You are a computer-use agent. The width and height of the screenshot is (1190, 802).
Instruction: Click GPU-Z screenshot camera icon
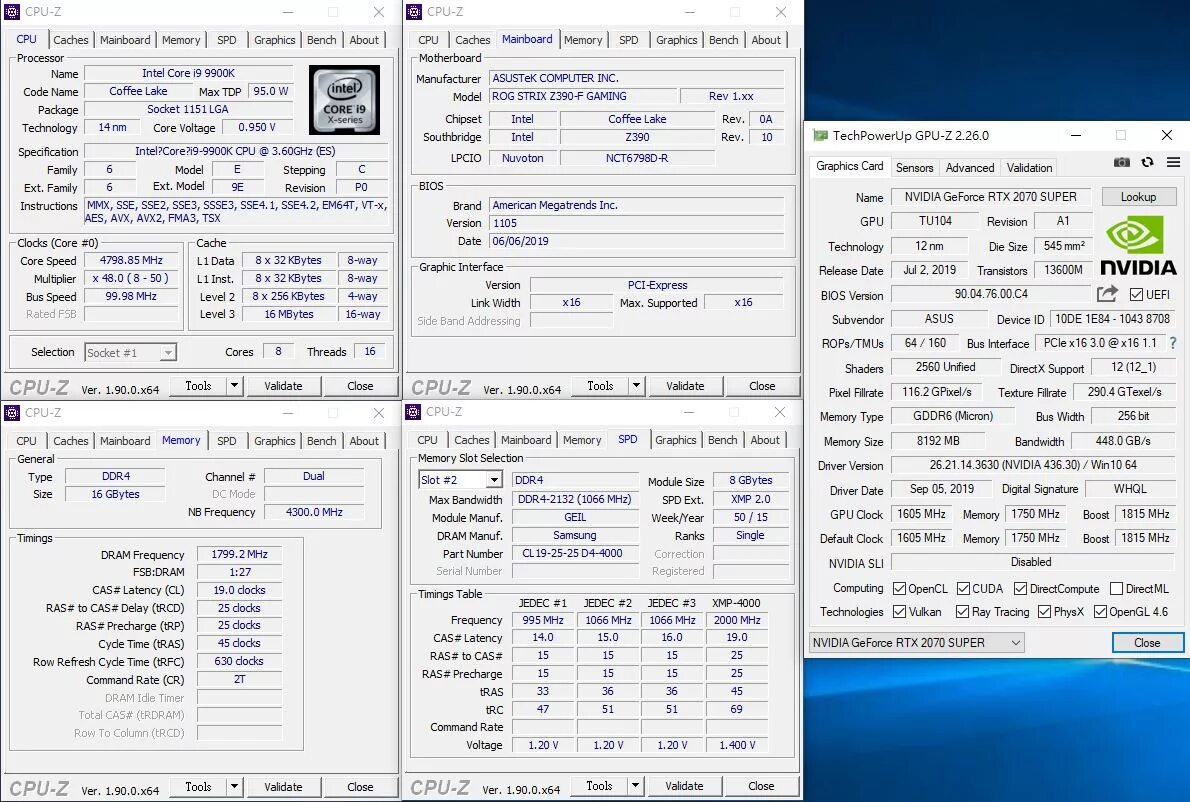coord(1122,162)
